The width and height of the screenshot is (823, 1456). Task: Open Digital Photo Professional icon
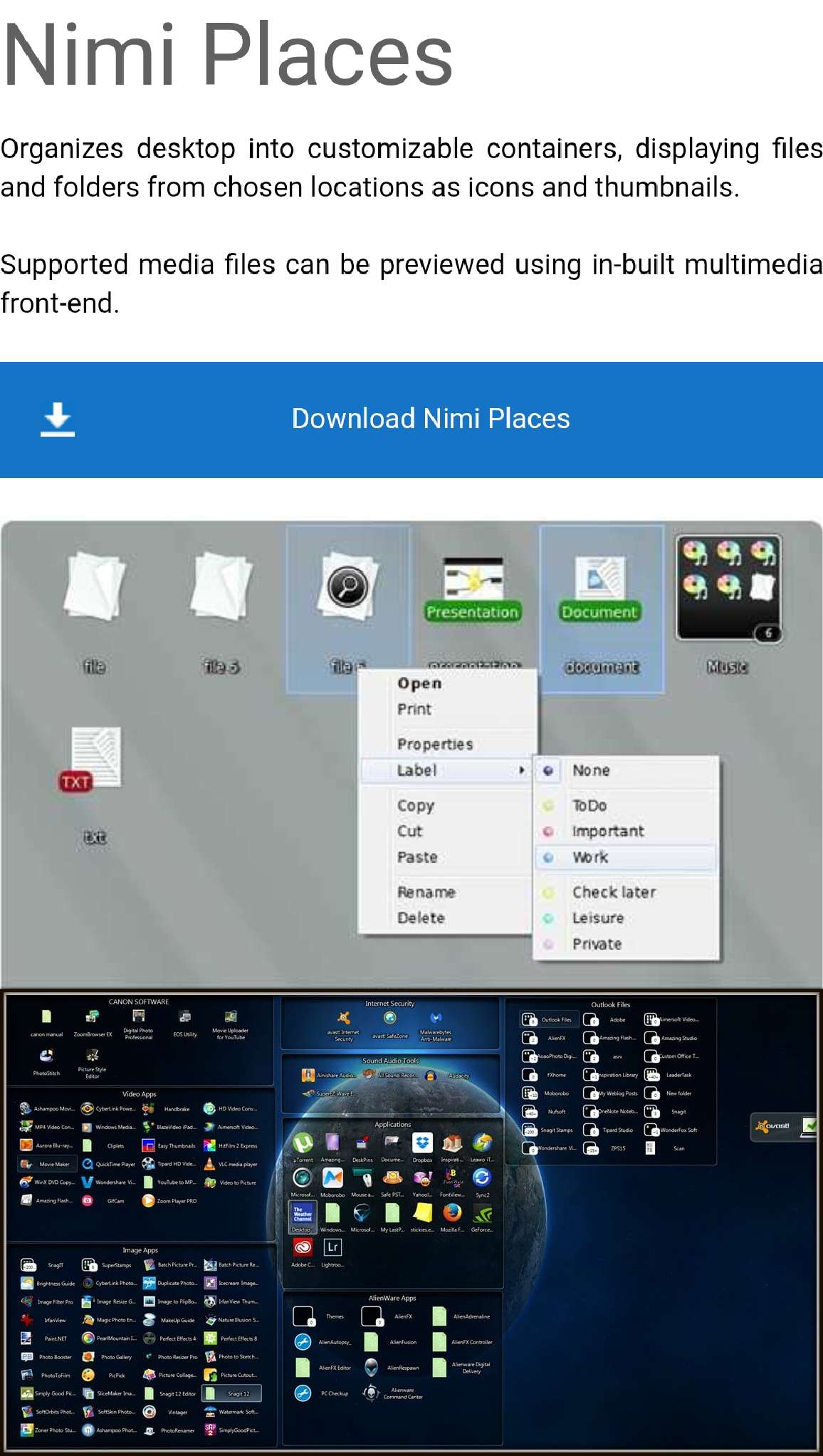(x=138, y=1024)
